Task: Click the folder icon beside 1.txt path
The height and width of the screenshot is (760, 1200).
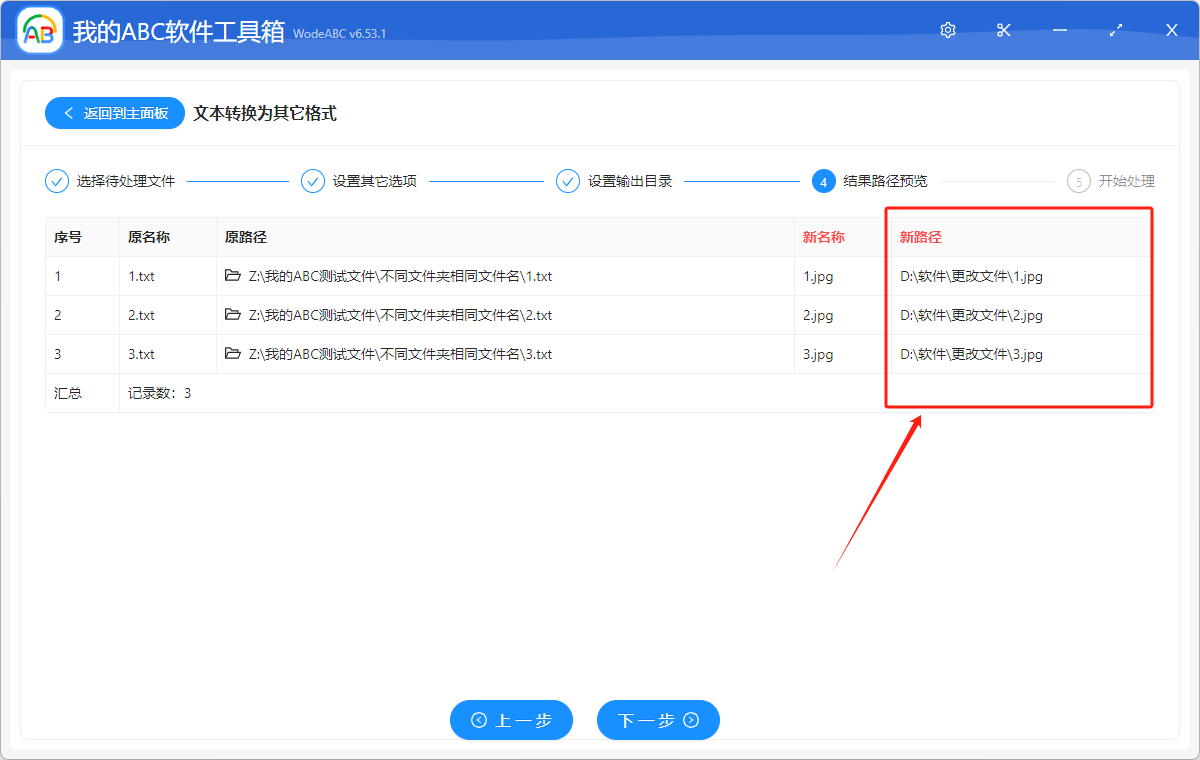Action: [x=233, y=276]
